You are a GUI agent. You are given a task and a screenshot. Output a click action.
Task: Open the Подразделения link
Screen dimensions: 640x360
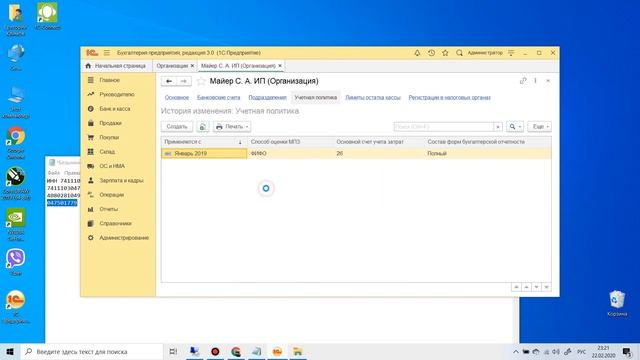(x=267, y=98)
